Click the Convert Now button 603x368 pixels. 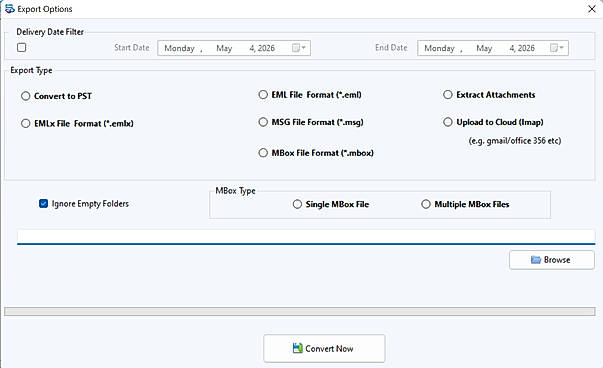click(x=324, y=348)
